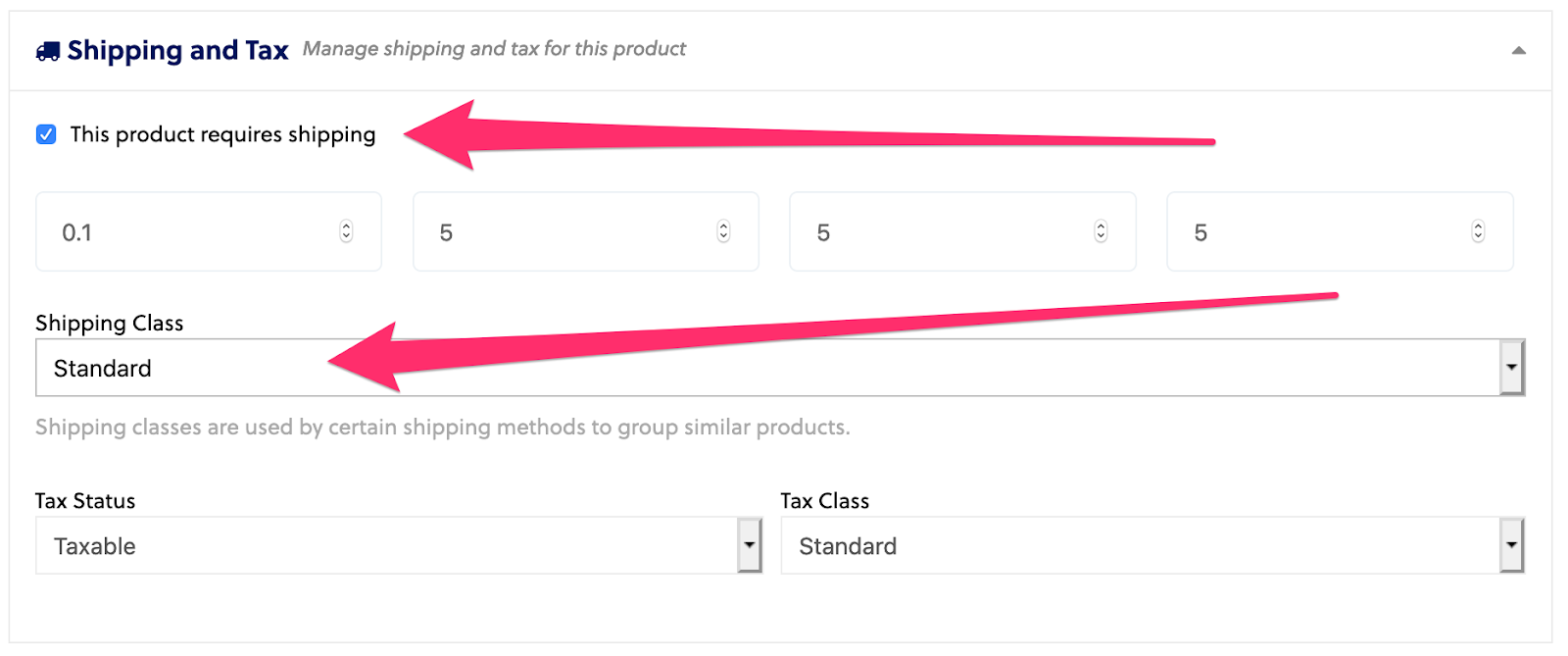Screen dimensions: 1568x656
Task: Open the Tax Status dropdown showing Taxable
Action: (x=386, y=546)
